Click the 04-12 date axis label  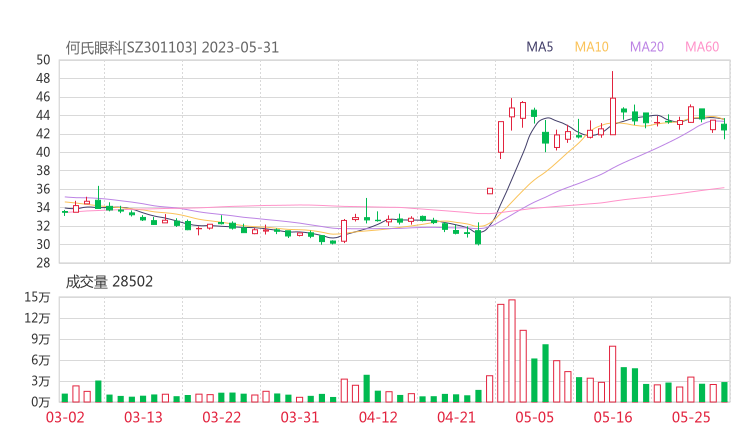pyautogui.click(x=378, y=417)
